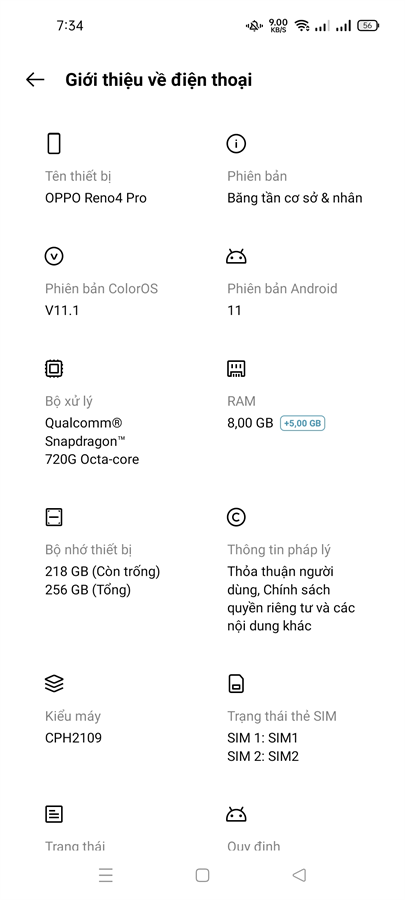Tap the Trạng thái document icon

click(54, 814)
